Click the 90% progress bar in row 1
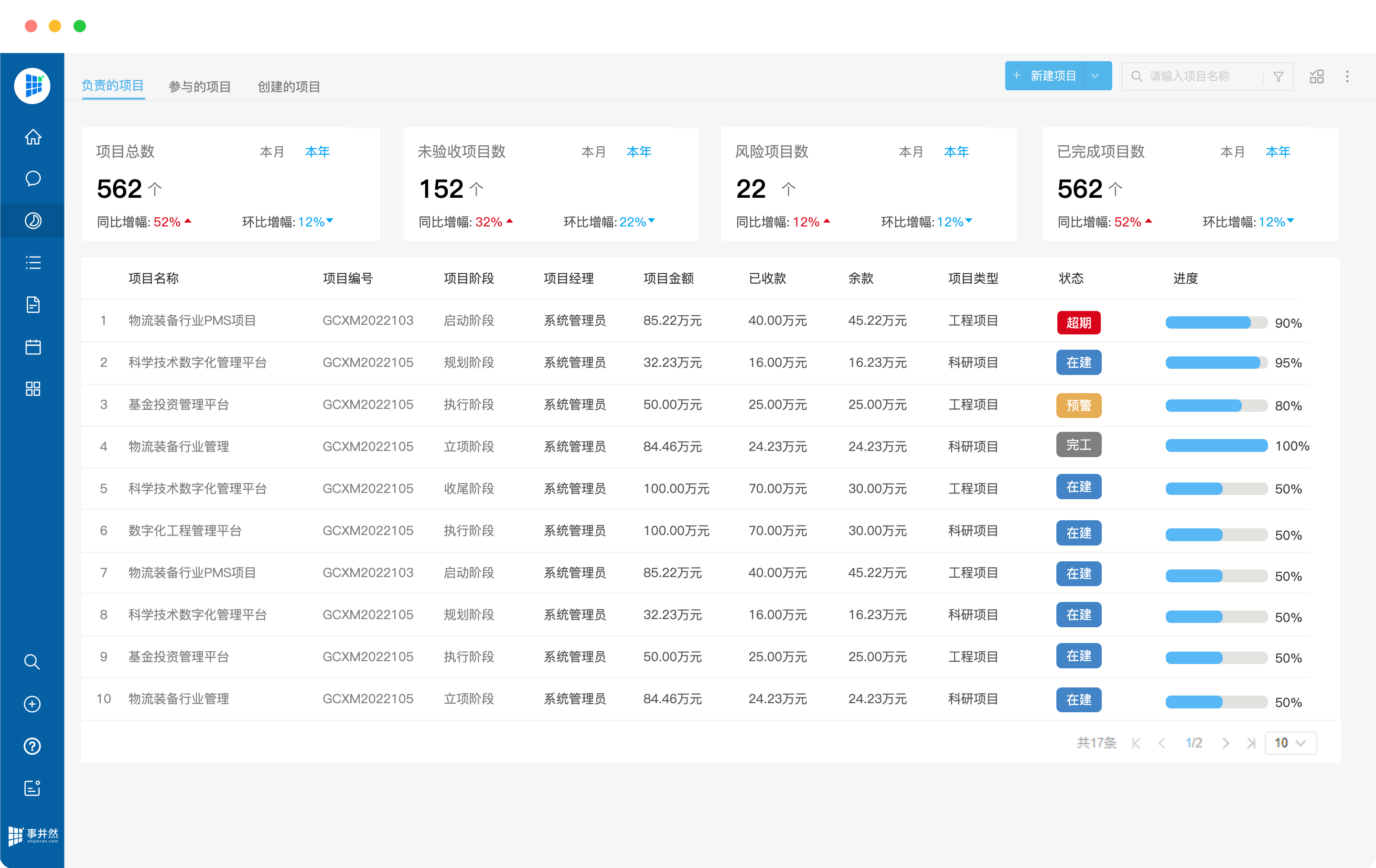1376x868 pixels. (x=1216, y=322)
